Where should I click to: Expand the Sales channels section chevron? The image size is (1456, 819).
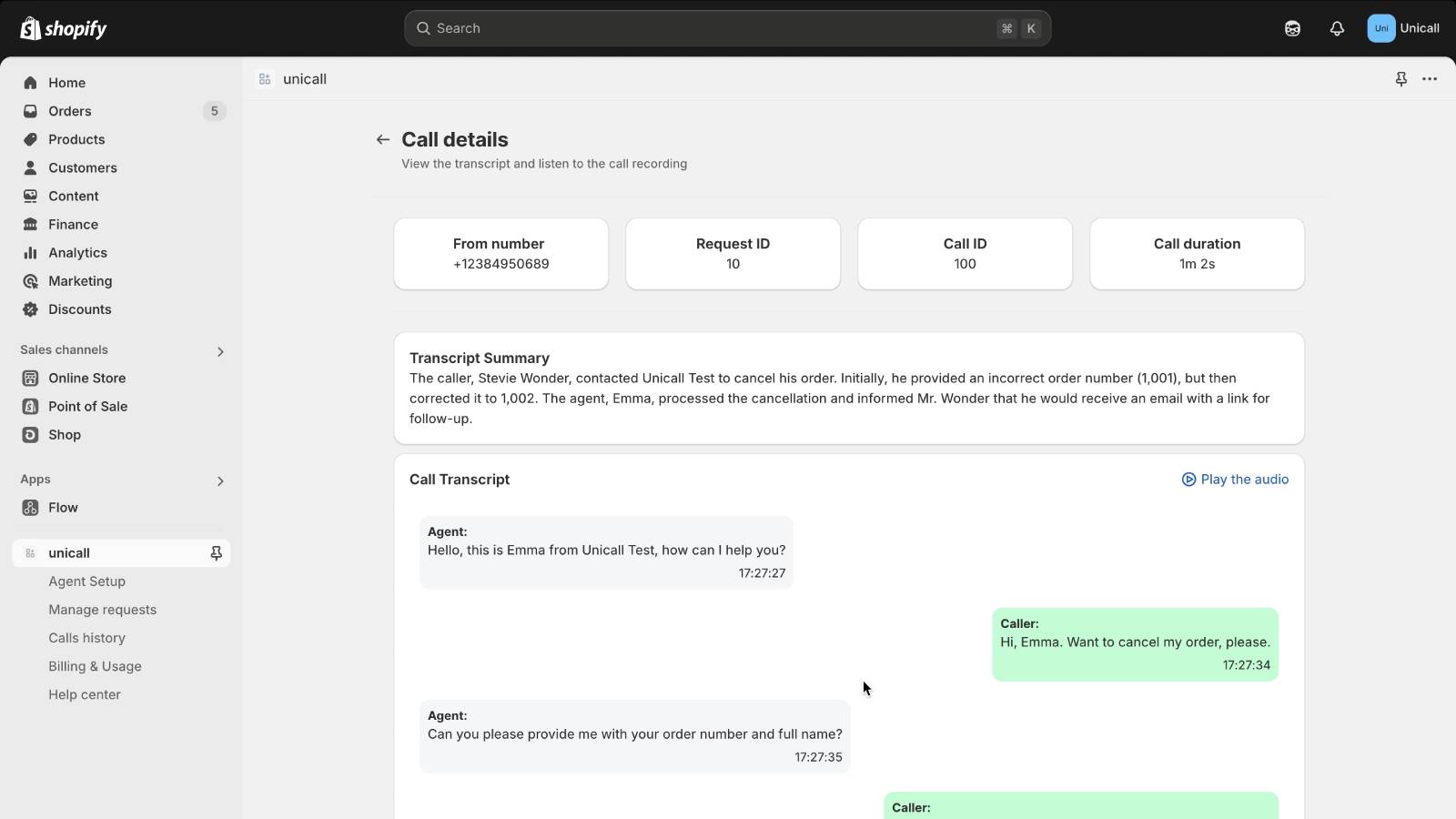[x=220, y=351]
